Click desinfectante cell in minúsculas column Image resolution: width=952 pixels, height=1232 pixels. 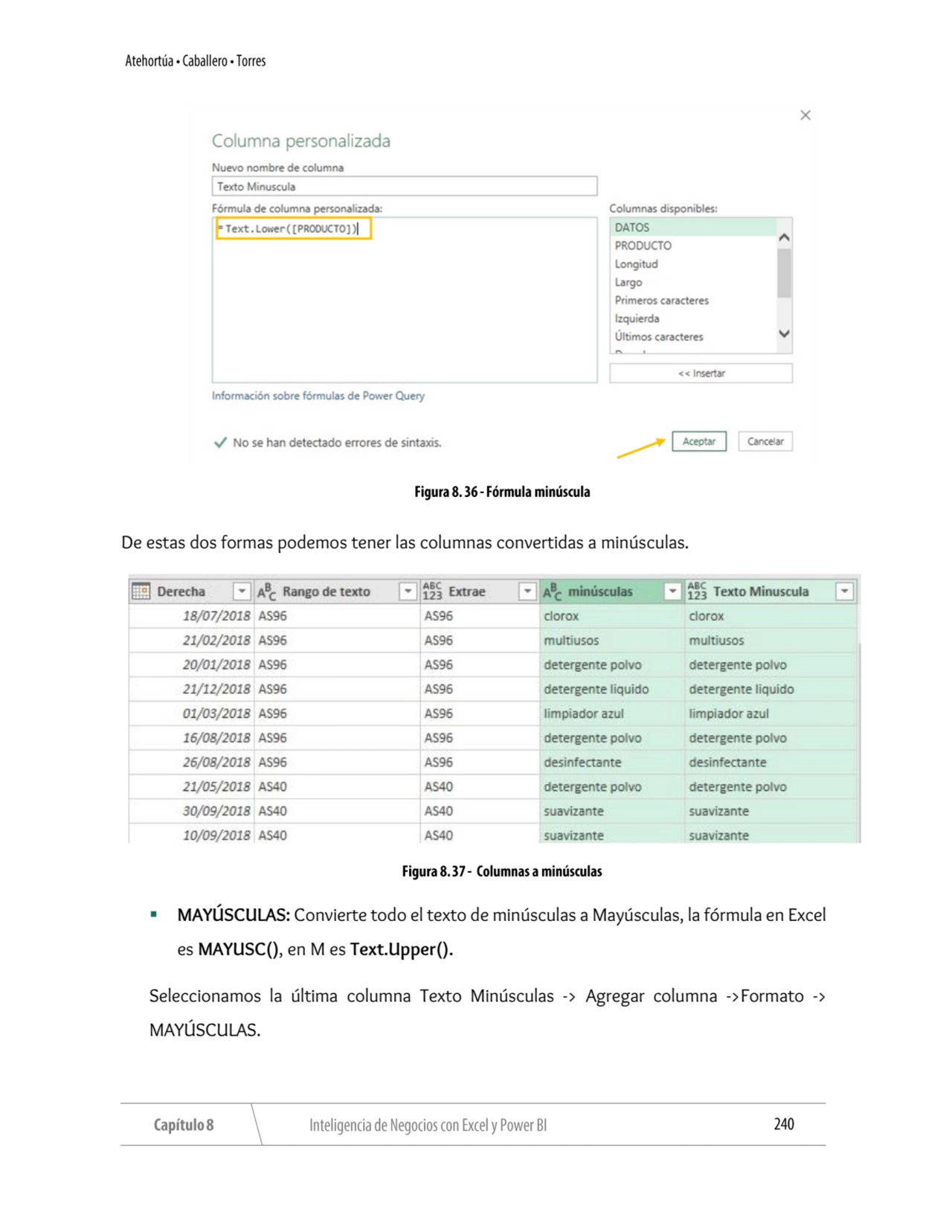tap(612, 763)
